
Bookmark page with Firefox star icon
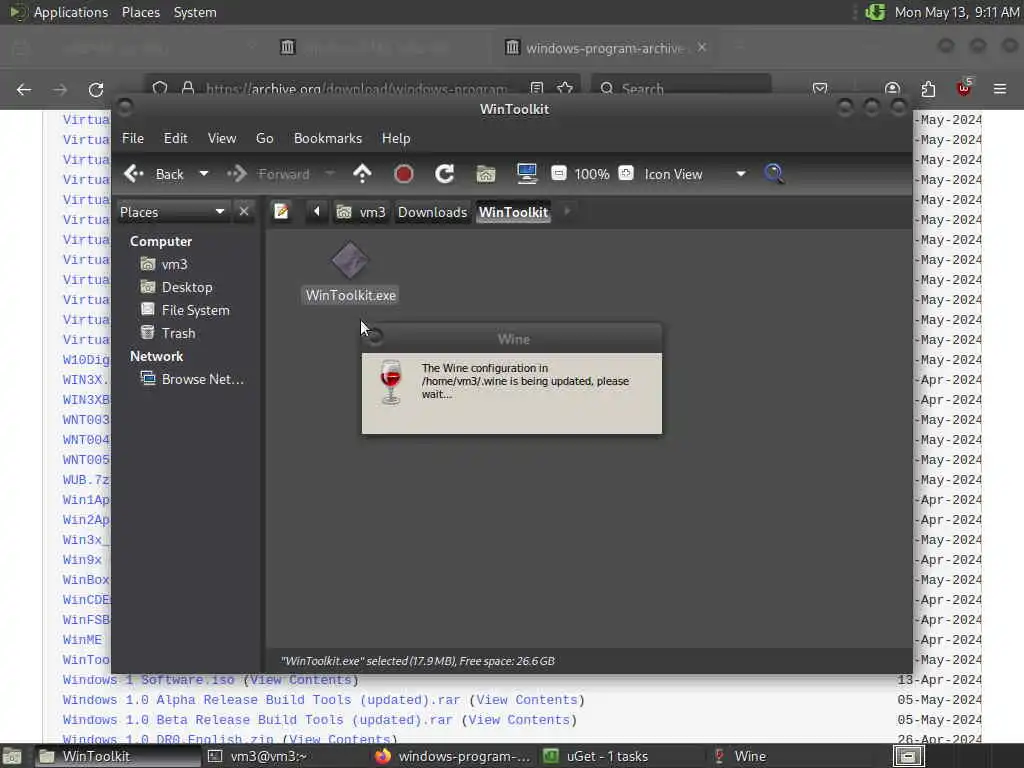coord(565,88)
